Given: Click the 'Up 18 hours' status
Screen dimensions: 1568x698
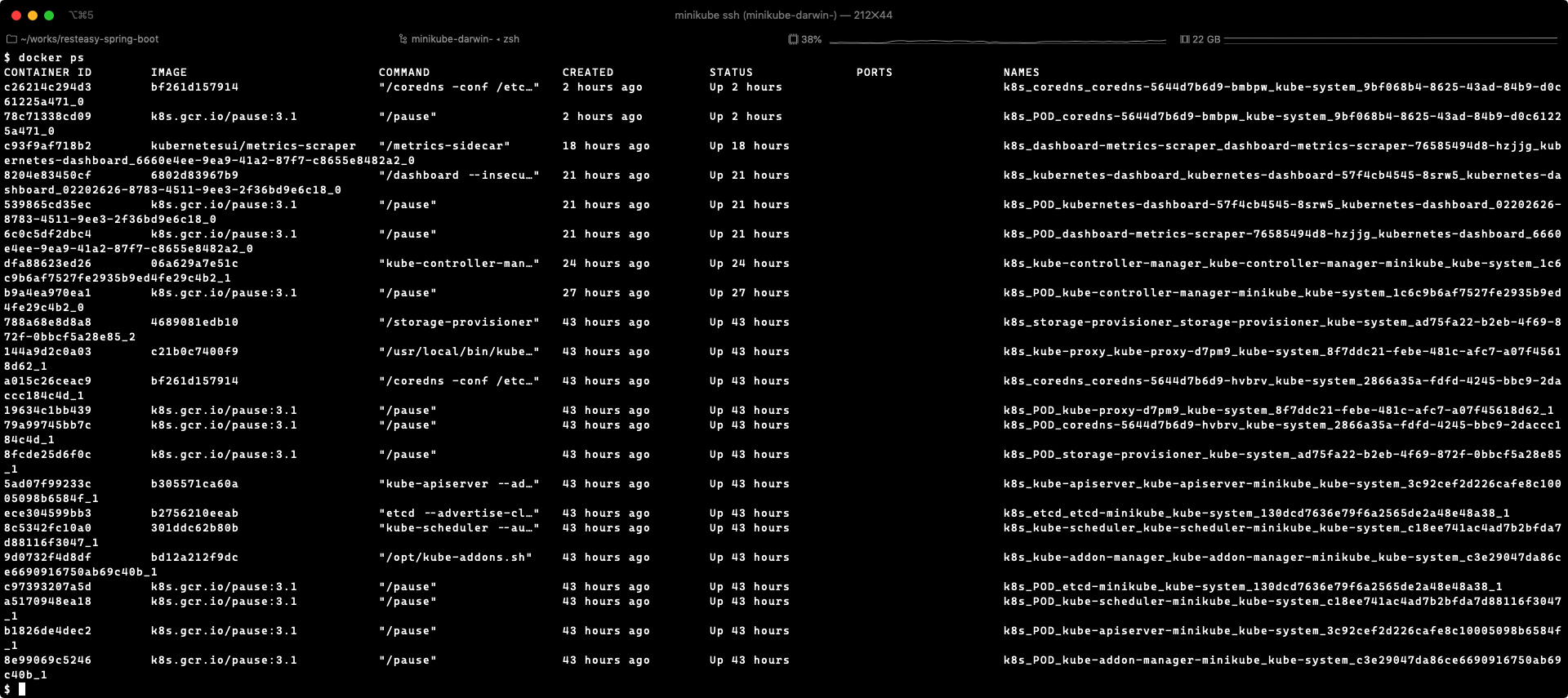Looking at the screenshot, I should coord(750,146).
